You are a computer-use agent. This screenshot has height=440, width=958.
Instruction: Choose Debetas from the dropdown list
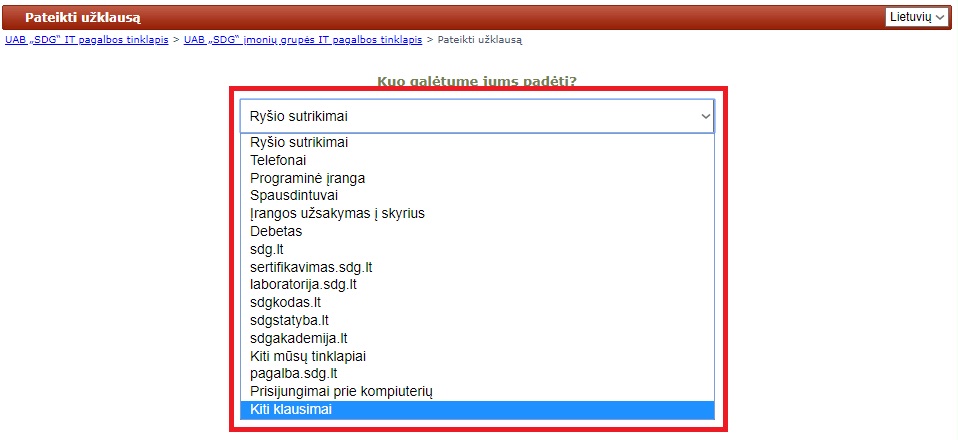click(276, 231)
